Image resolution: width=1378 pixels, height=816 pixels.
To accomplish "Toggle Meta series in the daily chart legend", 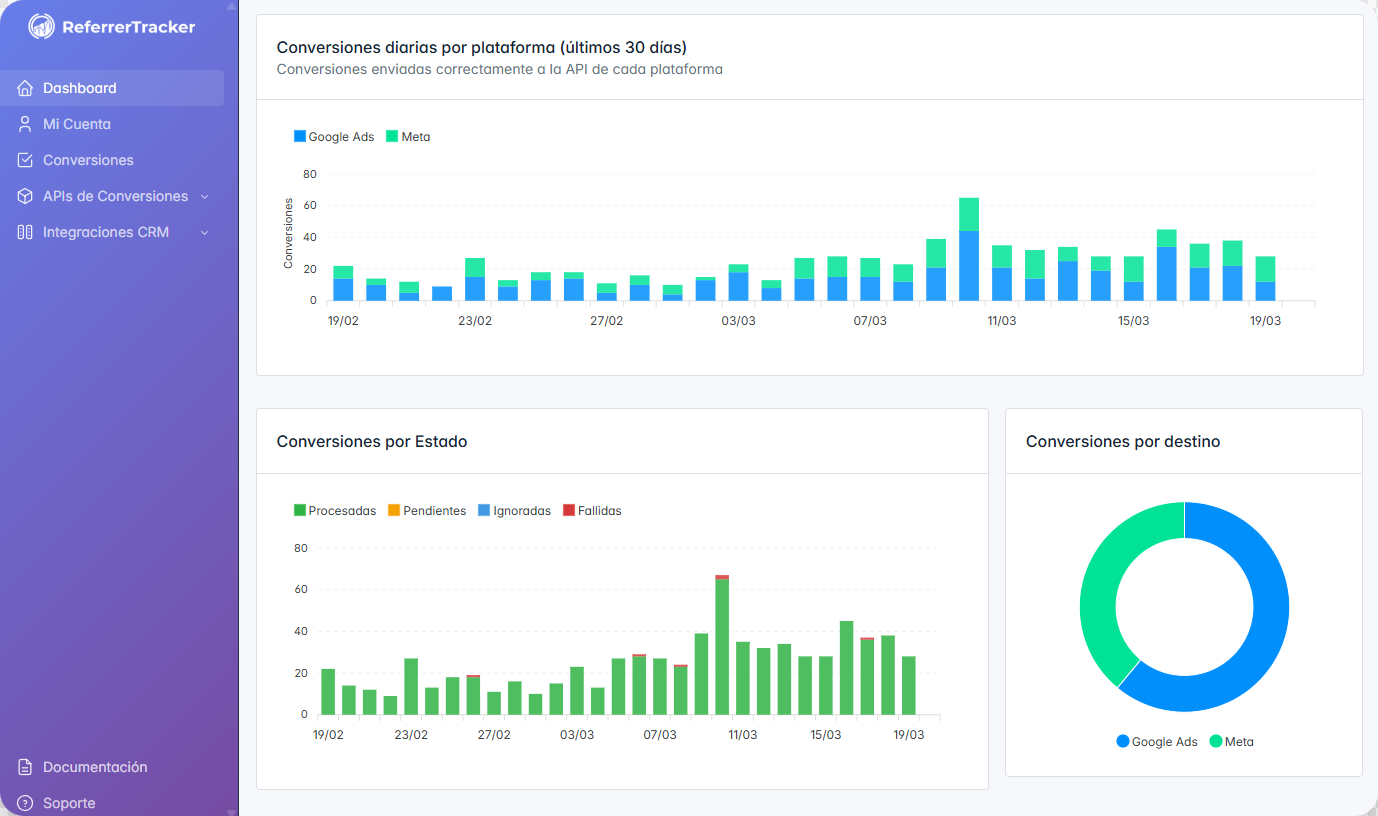I will [x=408, y=136].
